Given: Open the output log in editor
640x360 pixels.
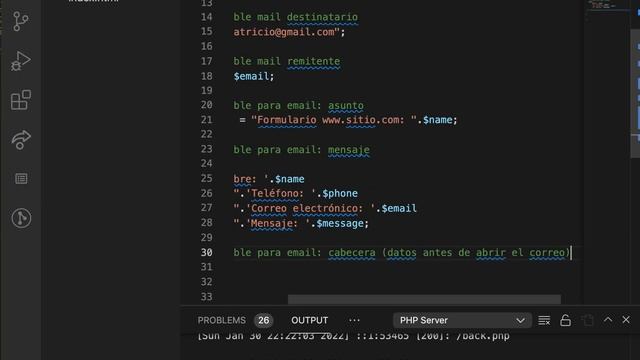Looking at the screenshot, I should pos(587,320).
